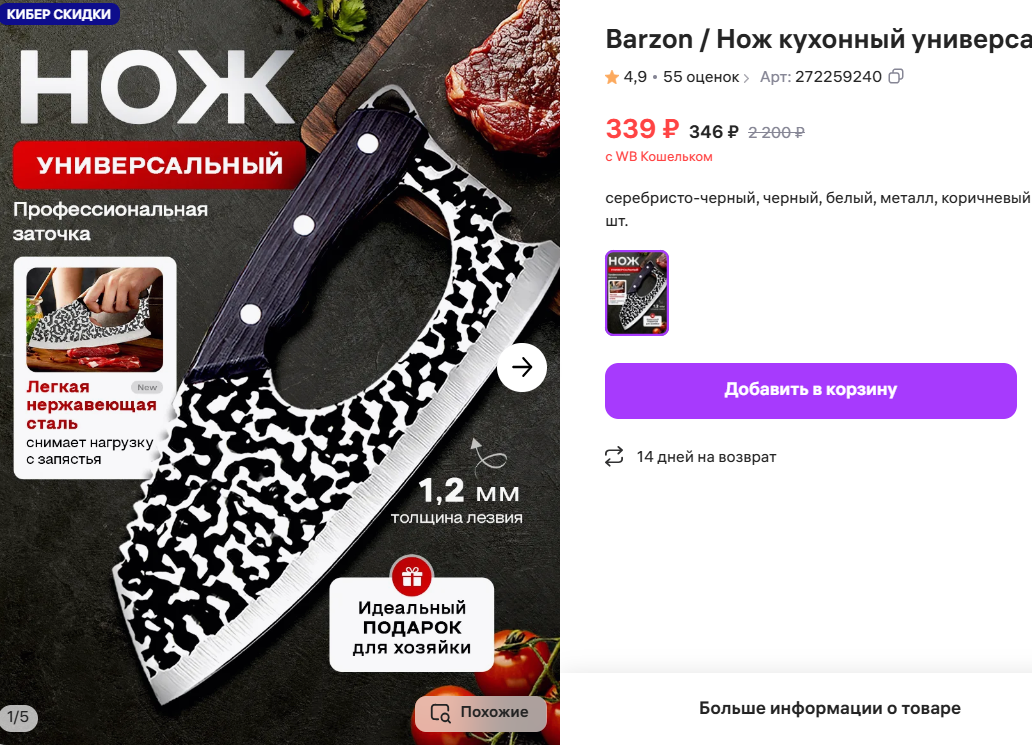This screenshot has width=1032, height=745.
Task: Select the knife product thumbnail
Action: [636, 293]
